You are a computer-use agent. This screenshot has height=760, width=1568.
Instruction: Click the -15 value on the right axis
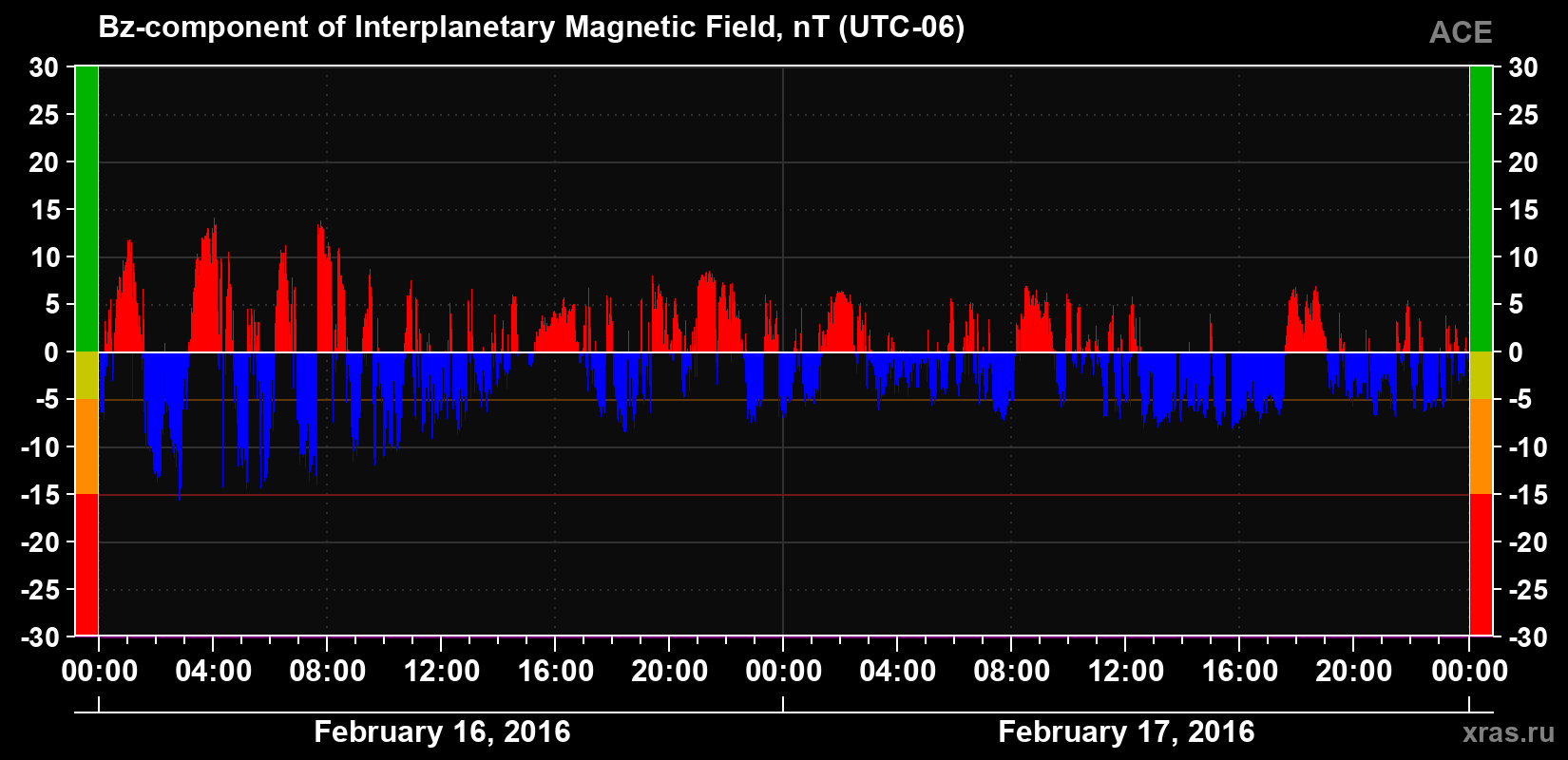[1528, 495]
